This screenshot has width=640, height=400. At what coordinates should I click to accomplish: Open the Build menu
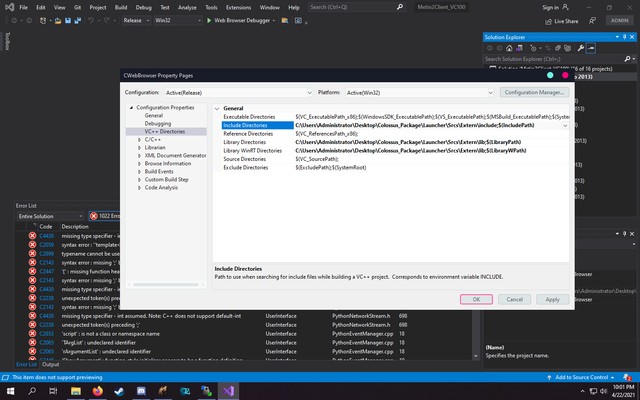[x=121, y=7]
